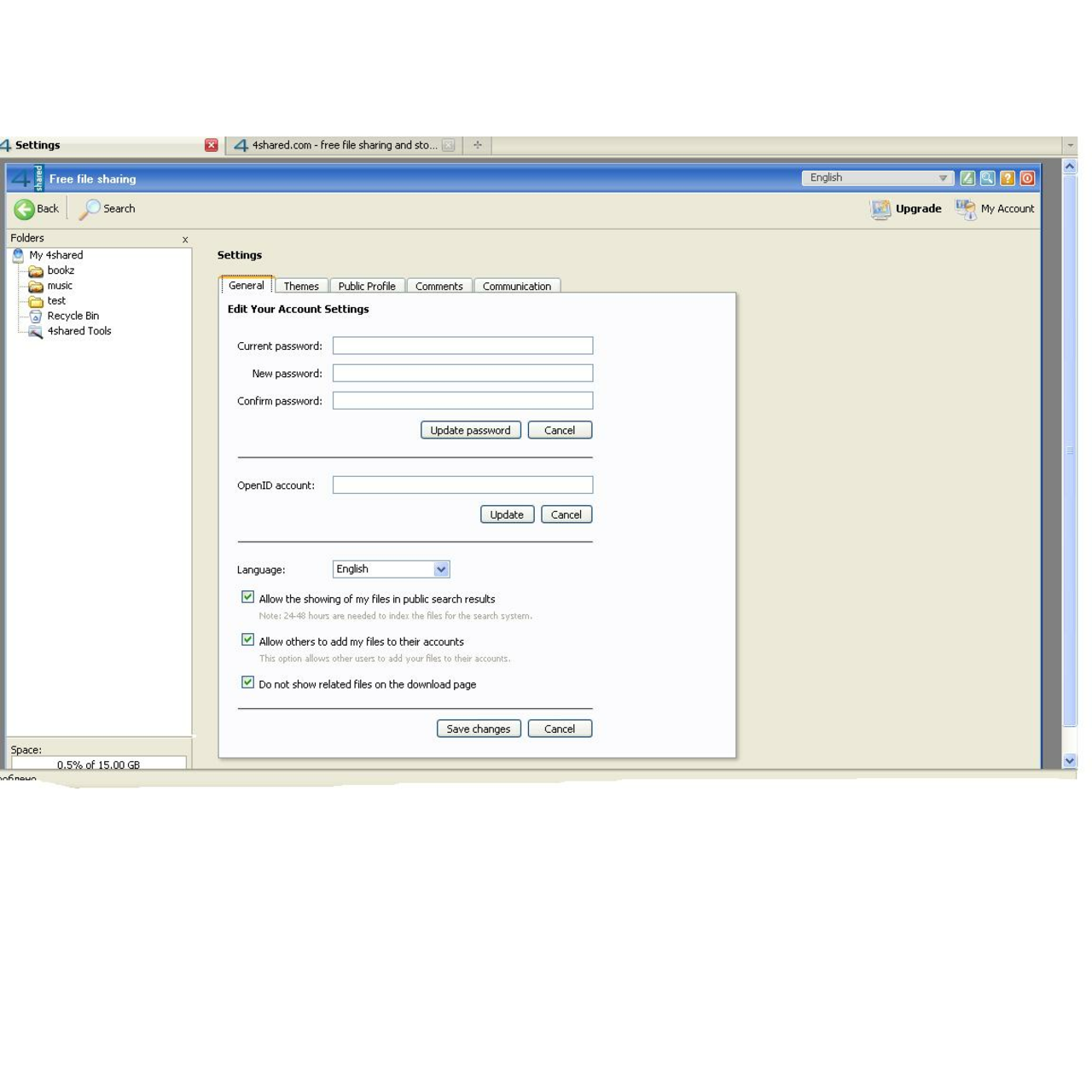Click the red power logout icon
This screenshot has height=1092, width=1092.
1028,178
